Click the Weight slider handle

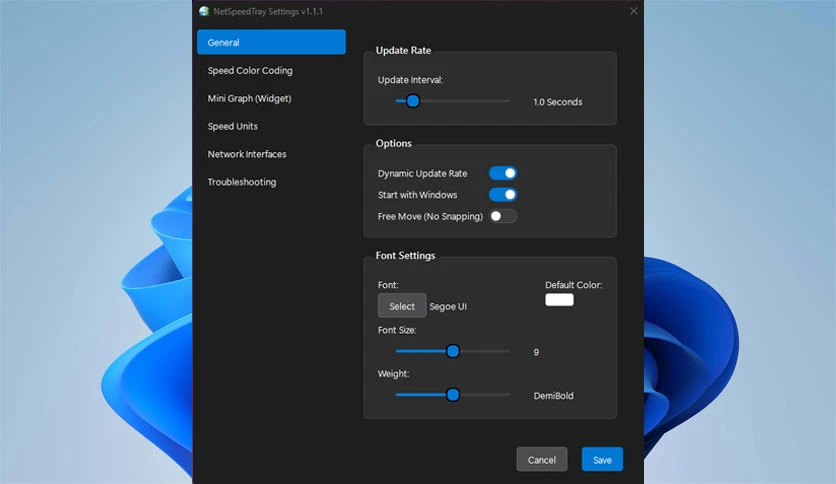point(453,395)
